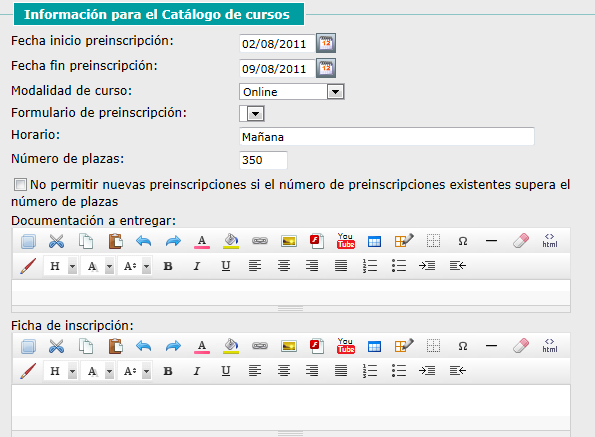Grab resize handle below Documentación a entregar editor
595x437 pixels.
tap(291, 309)
